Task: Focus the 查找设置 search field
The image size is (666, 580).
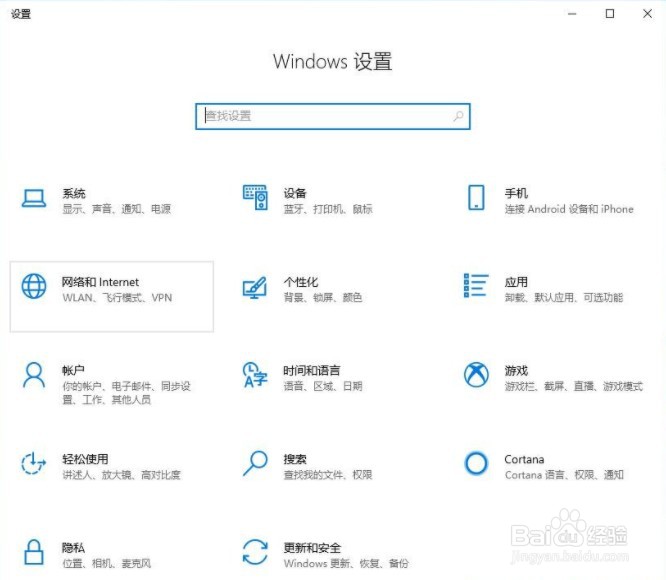Action: [333, 116]
